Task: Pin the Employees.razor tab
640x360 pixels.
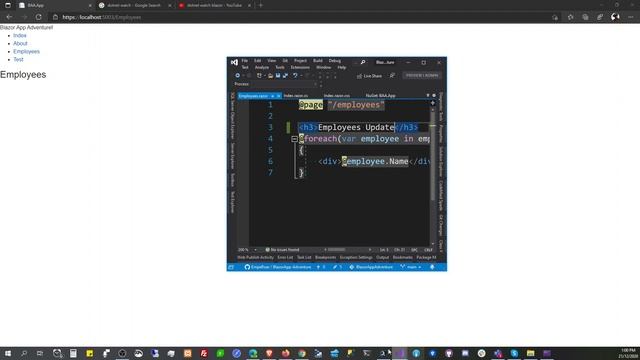Action: 272,96
